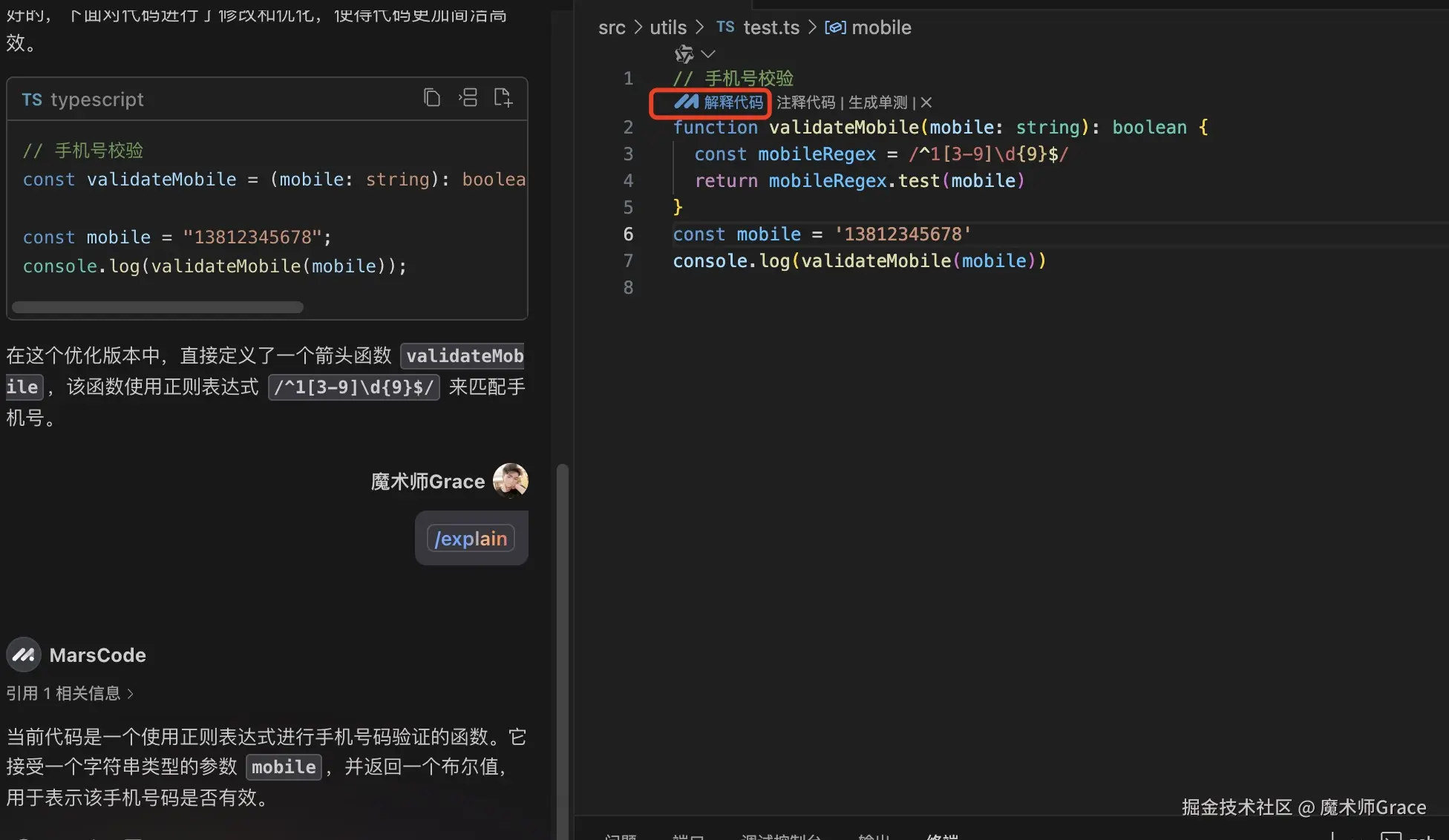Expand 引用 1 相关信息 references
The width and height of the screenshot is (1449, 840).
(x=71, y=693)
